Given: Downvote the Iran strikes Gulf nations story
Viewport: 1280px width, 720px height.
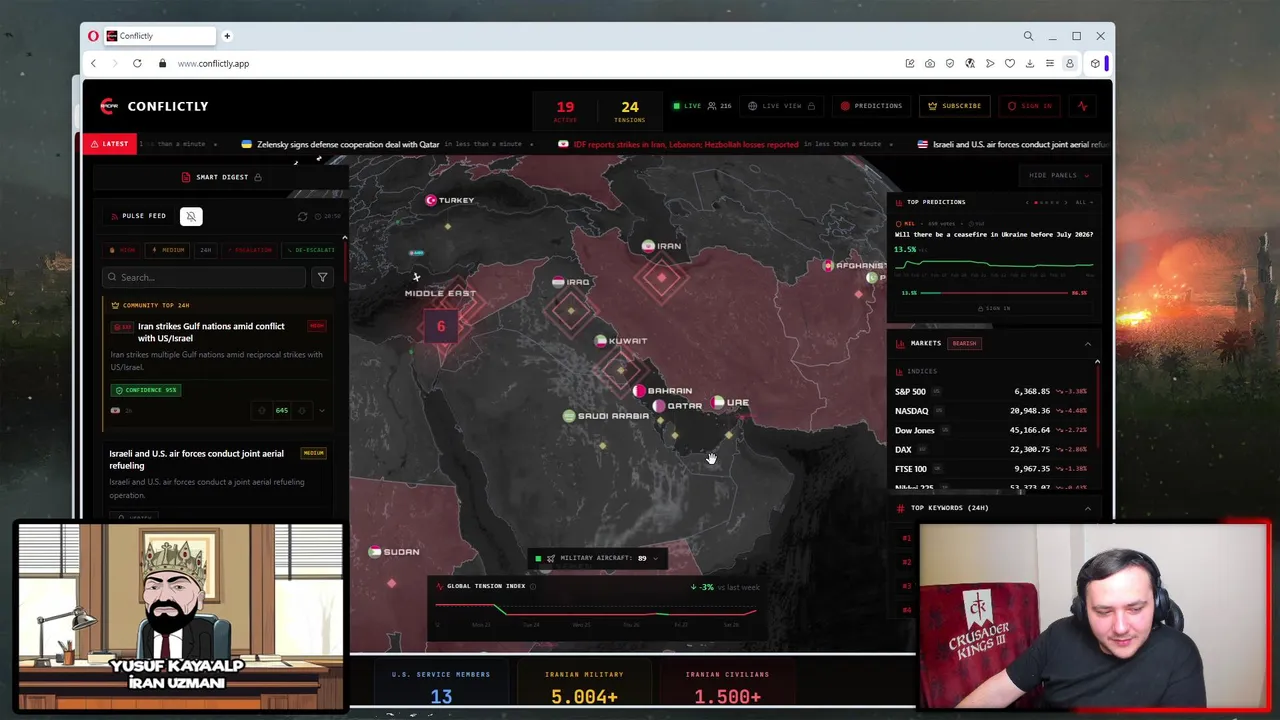Looking at the screenshot, I should [302, 410].
